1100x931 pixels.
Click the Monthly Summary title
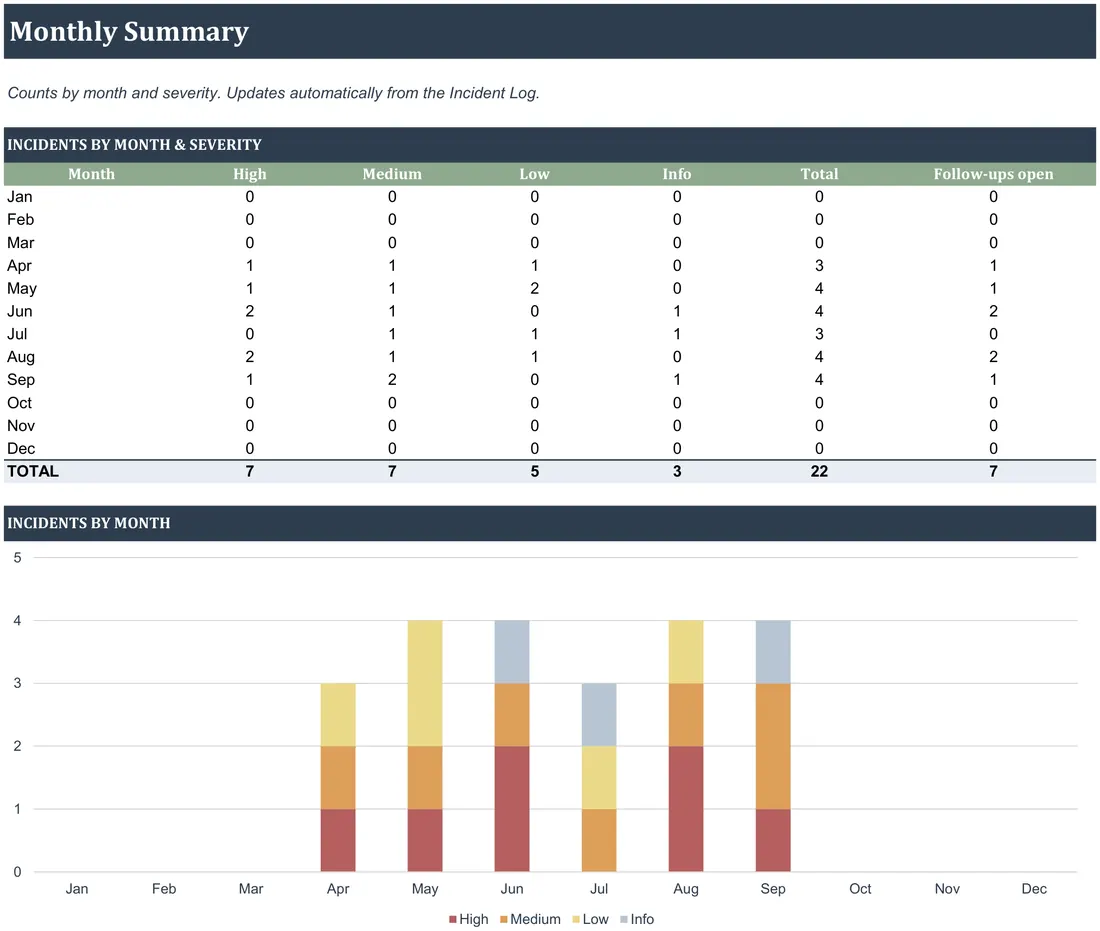(129, 32)
